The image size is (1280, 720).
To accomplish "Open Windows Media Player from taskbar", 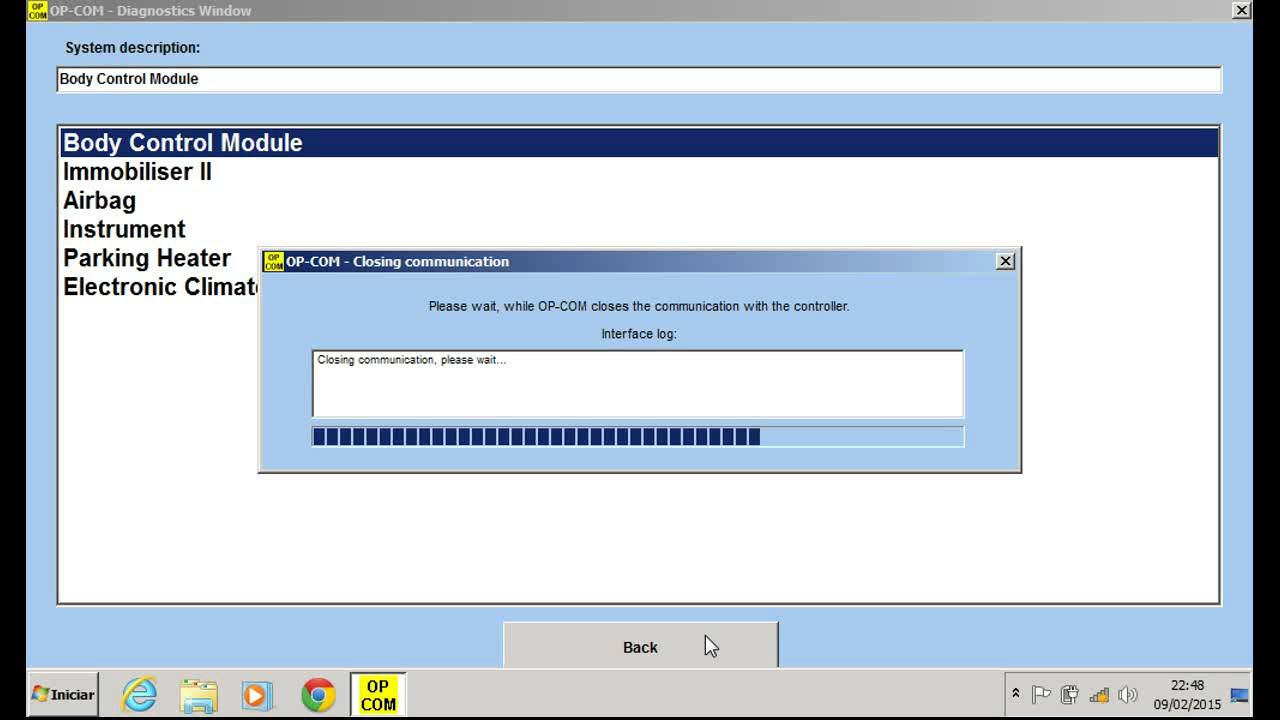I will 257,695.
